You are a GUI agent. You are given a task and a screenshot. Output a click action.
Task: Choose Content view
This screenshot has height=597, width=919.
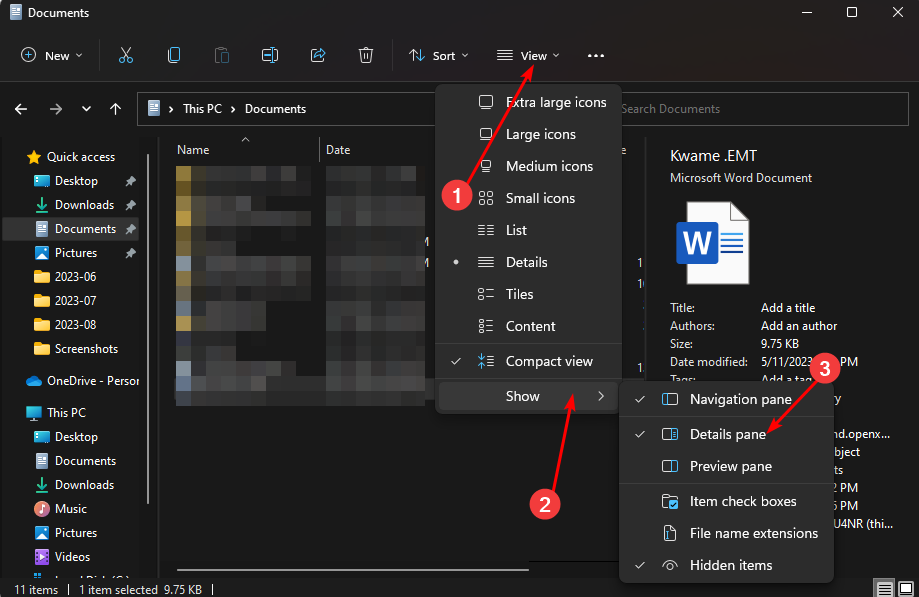pyautogui.click(x=528, y=326)
